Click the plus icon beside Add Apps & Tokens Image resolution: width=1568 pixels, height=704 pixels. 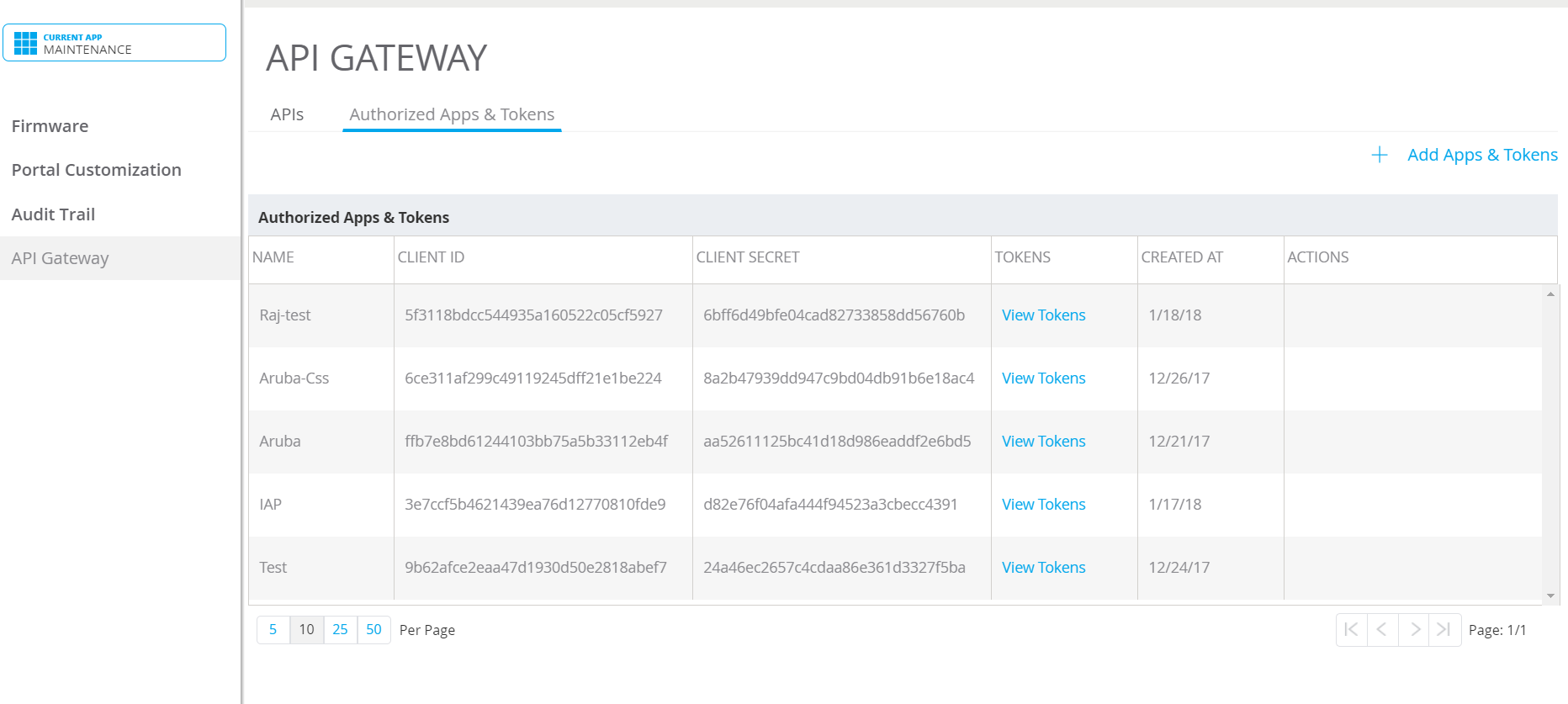[1380, 155]
